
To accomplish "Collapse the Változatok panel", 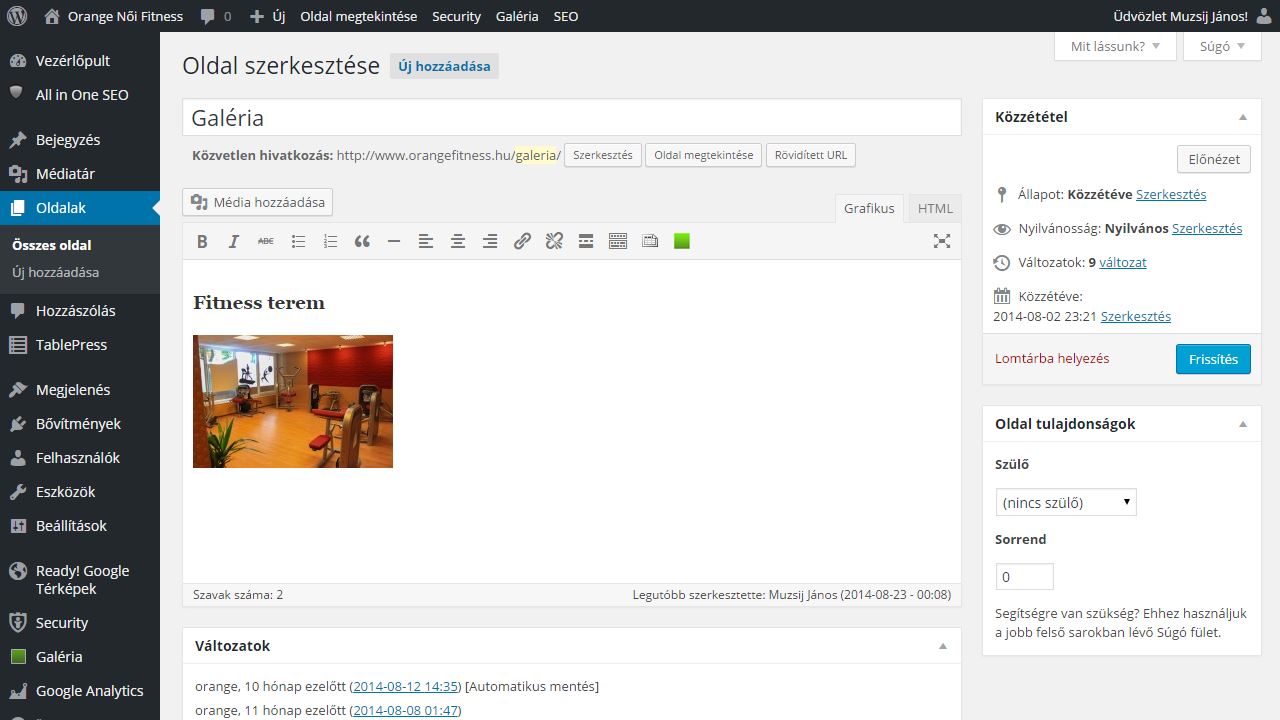I will click(x=942, y=646).
